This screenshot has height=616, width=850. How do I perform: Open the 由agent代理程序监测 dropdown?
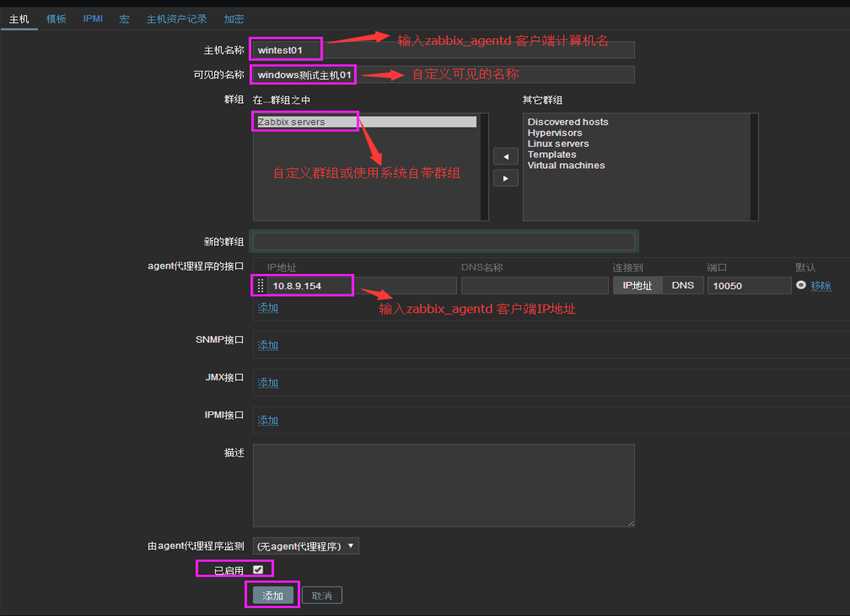pyautogui.click(x=306, y=546)
